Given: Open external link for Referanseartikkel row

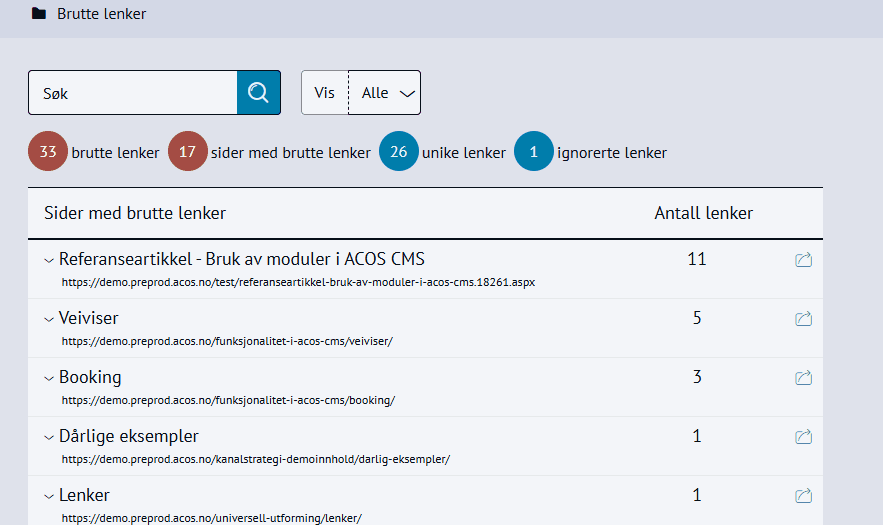Looking at the screenshot, I should (803, 260).
